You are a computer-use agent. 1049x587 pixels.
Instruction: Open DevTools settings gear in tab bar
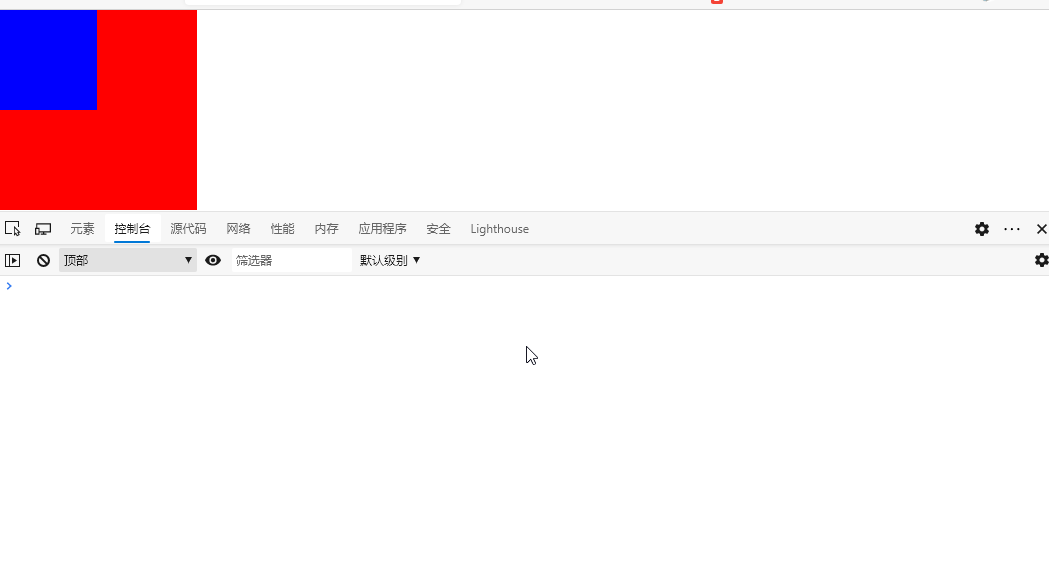pos(981,229)
